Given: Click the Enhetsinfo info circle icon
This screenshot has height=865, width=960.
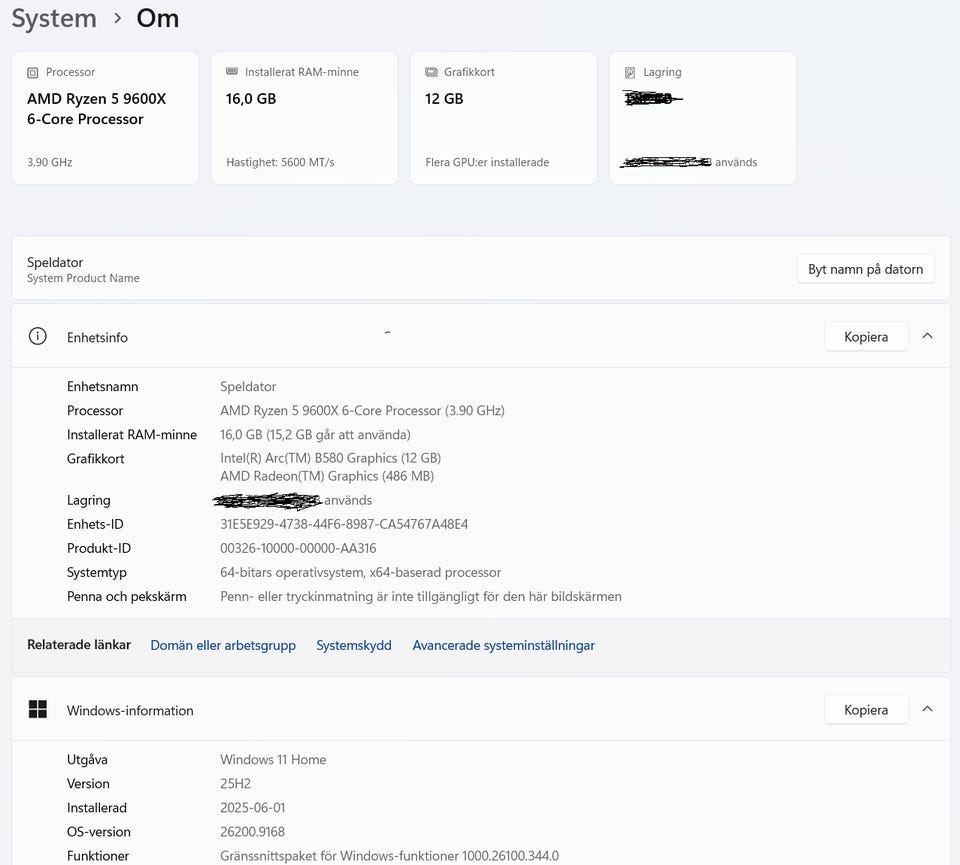Looking at the screenshot, I should click(x=37, y=336).
